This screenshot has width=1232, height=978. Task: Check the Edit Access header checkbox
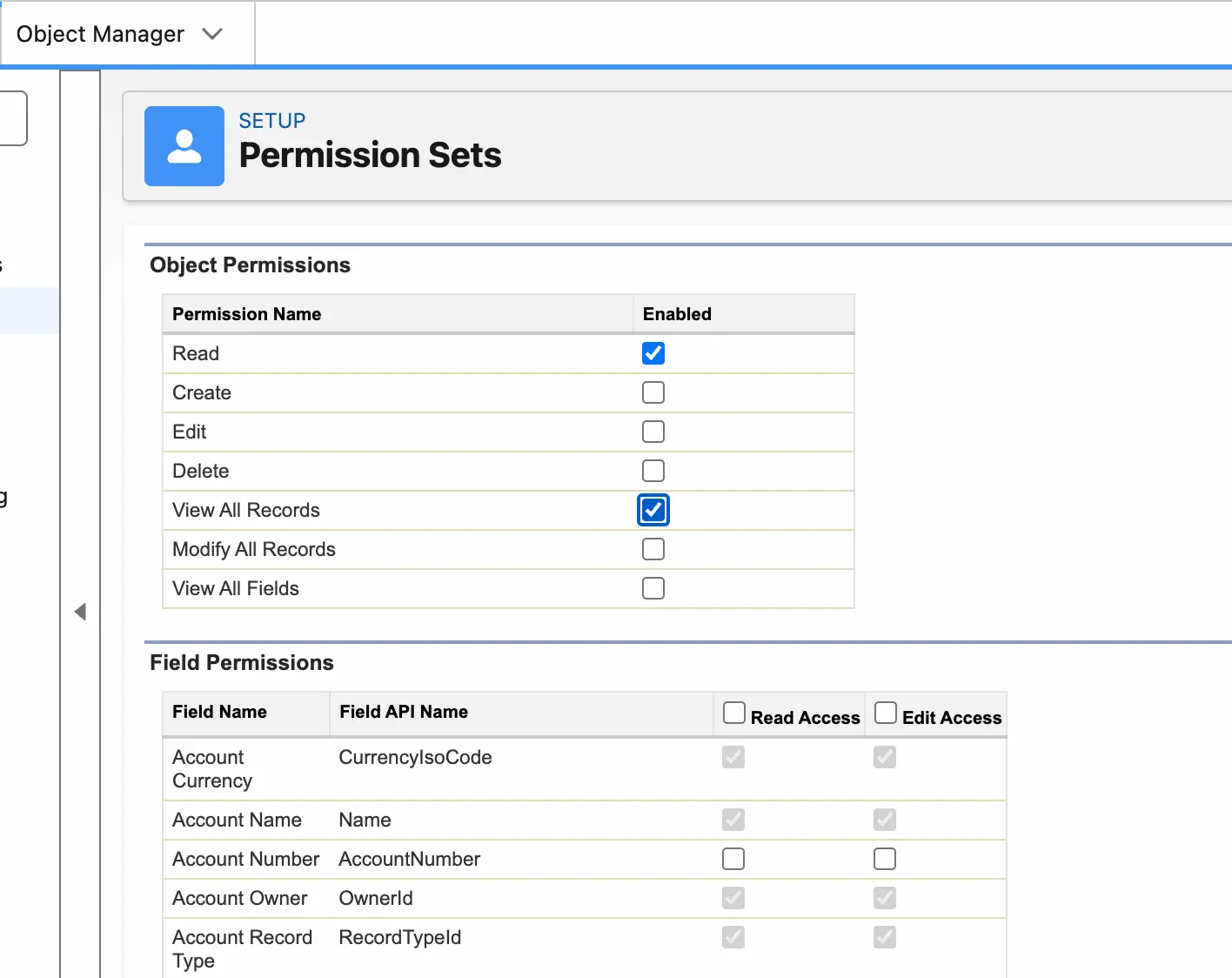(886, 713)
